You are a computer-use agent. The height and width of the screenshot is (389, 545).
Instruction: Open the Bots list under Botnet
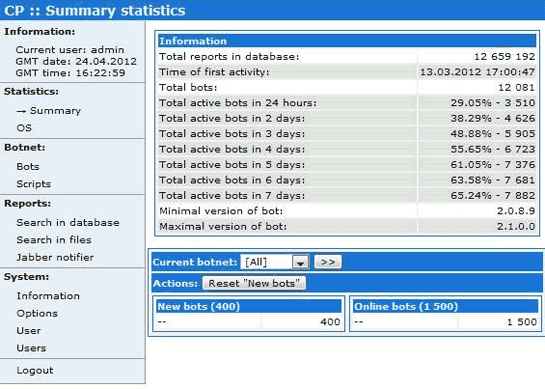[28, 167]
